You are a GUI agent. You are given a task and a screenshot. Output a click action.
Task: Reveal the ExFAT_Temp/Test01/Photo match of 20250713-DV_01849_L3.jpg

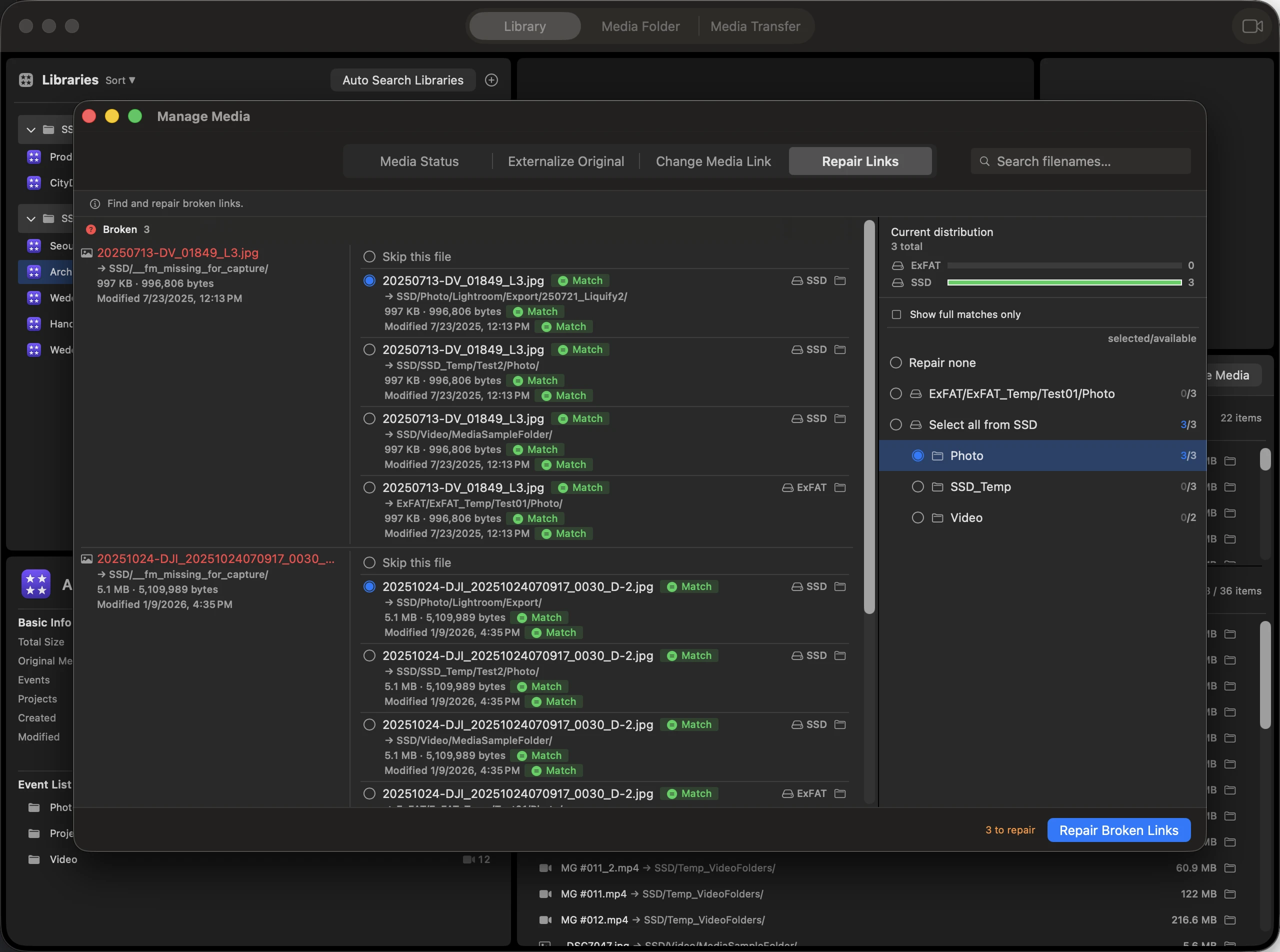click(840, 487)
